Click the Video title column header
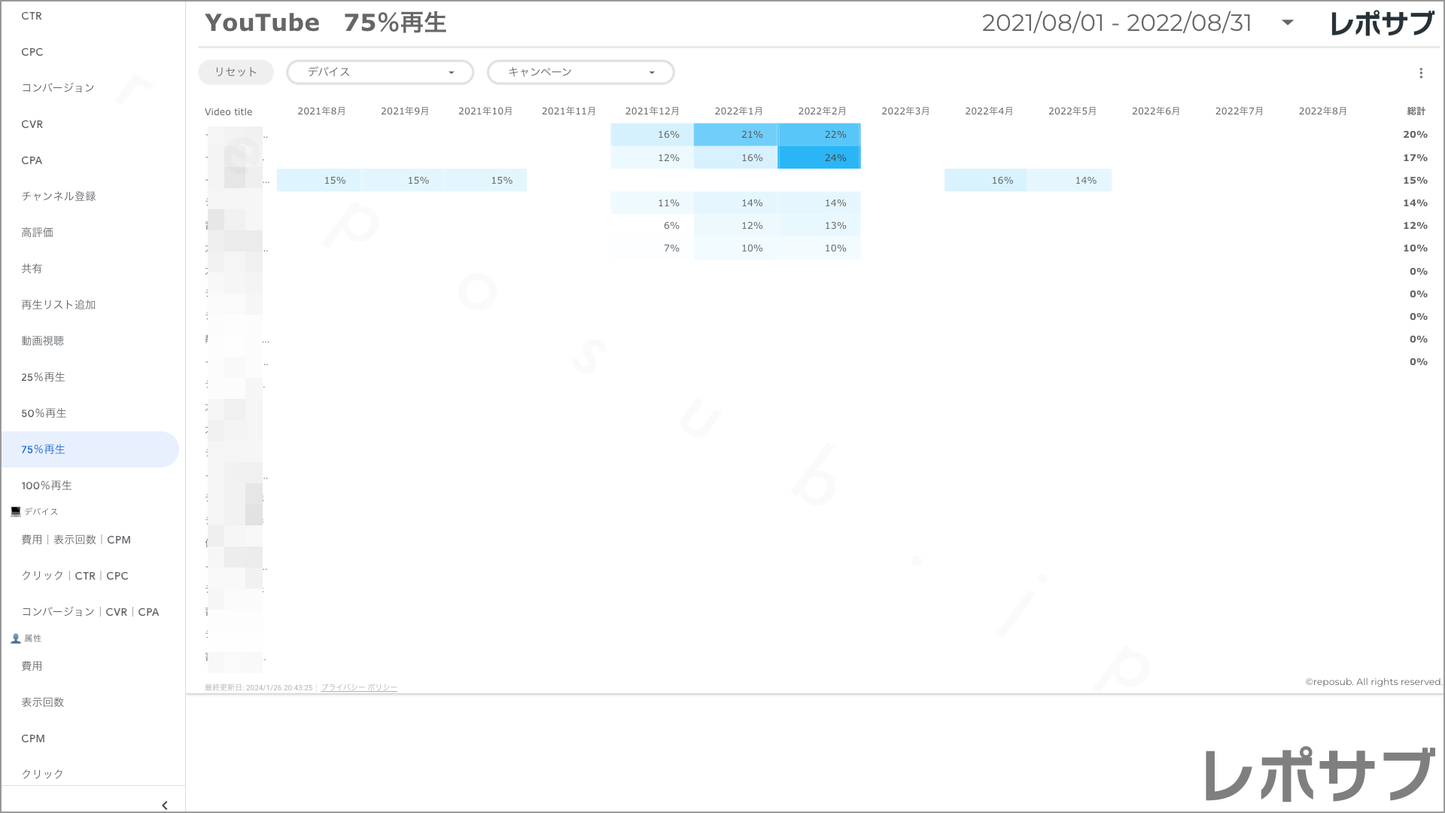1445x813 pixels. [x=228, y=112]
